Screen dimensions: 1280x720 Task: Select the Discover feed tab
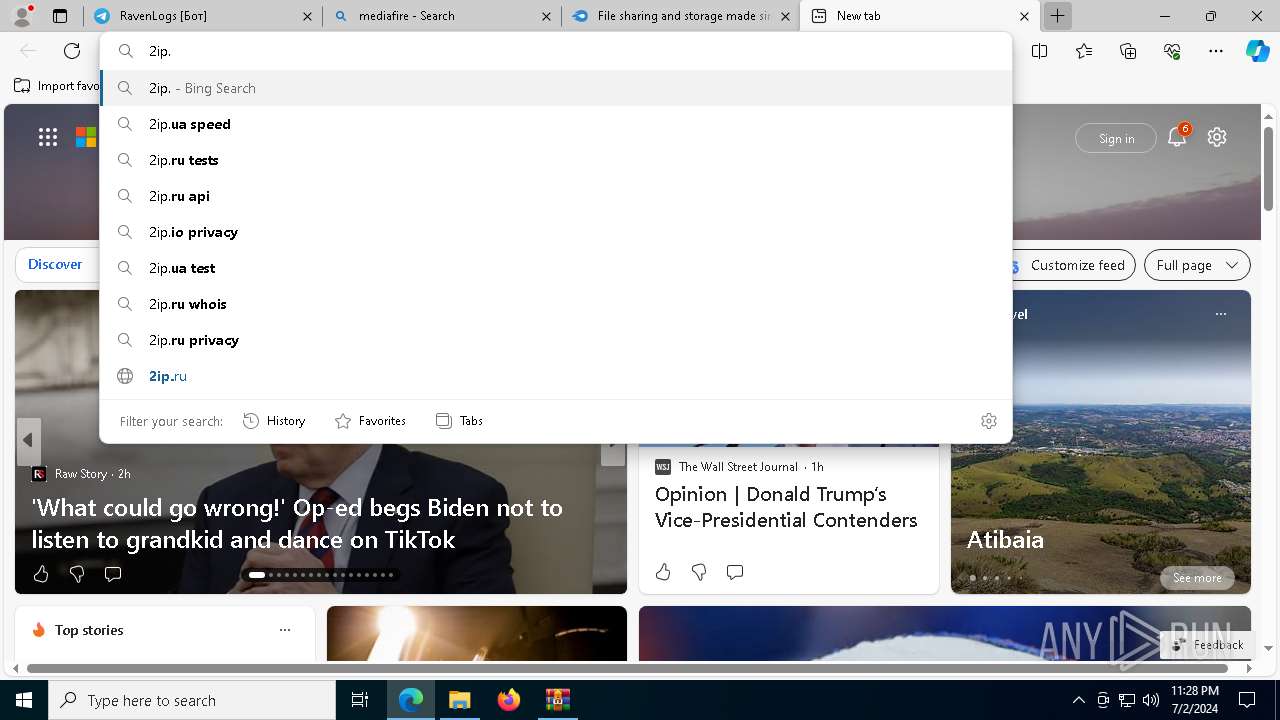click(x=55, y=264)
